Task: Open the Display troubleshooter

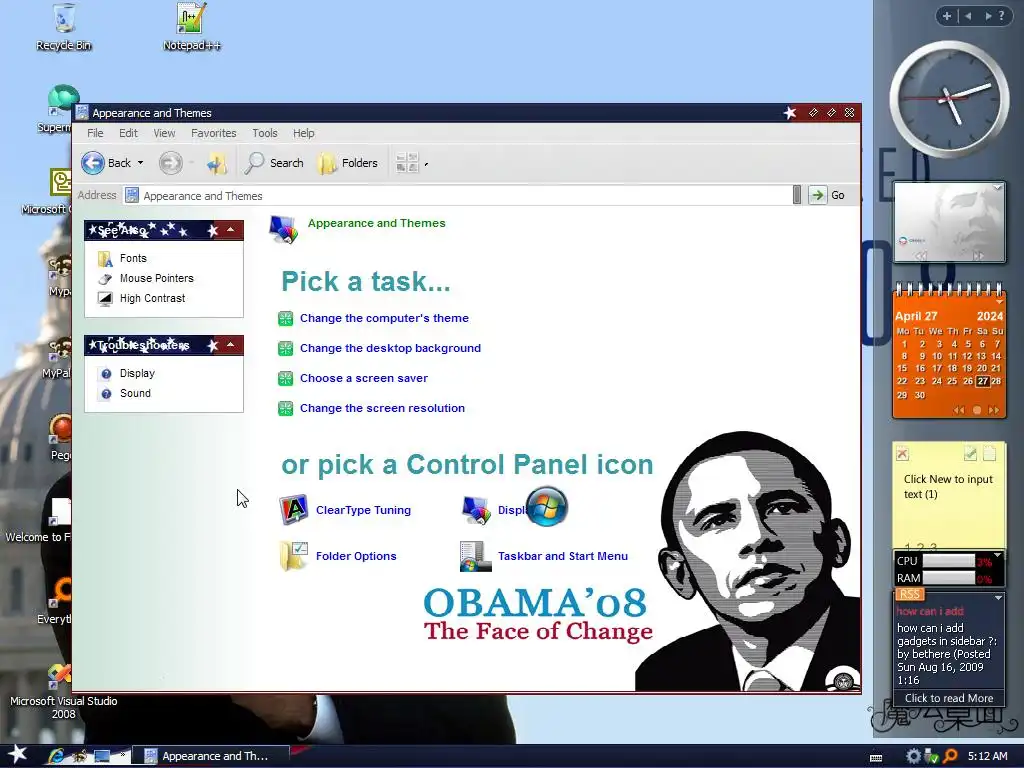Action: click(x=137, y=374)
